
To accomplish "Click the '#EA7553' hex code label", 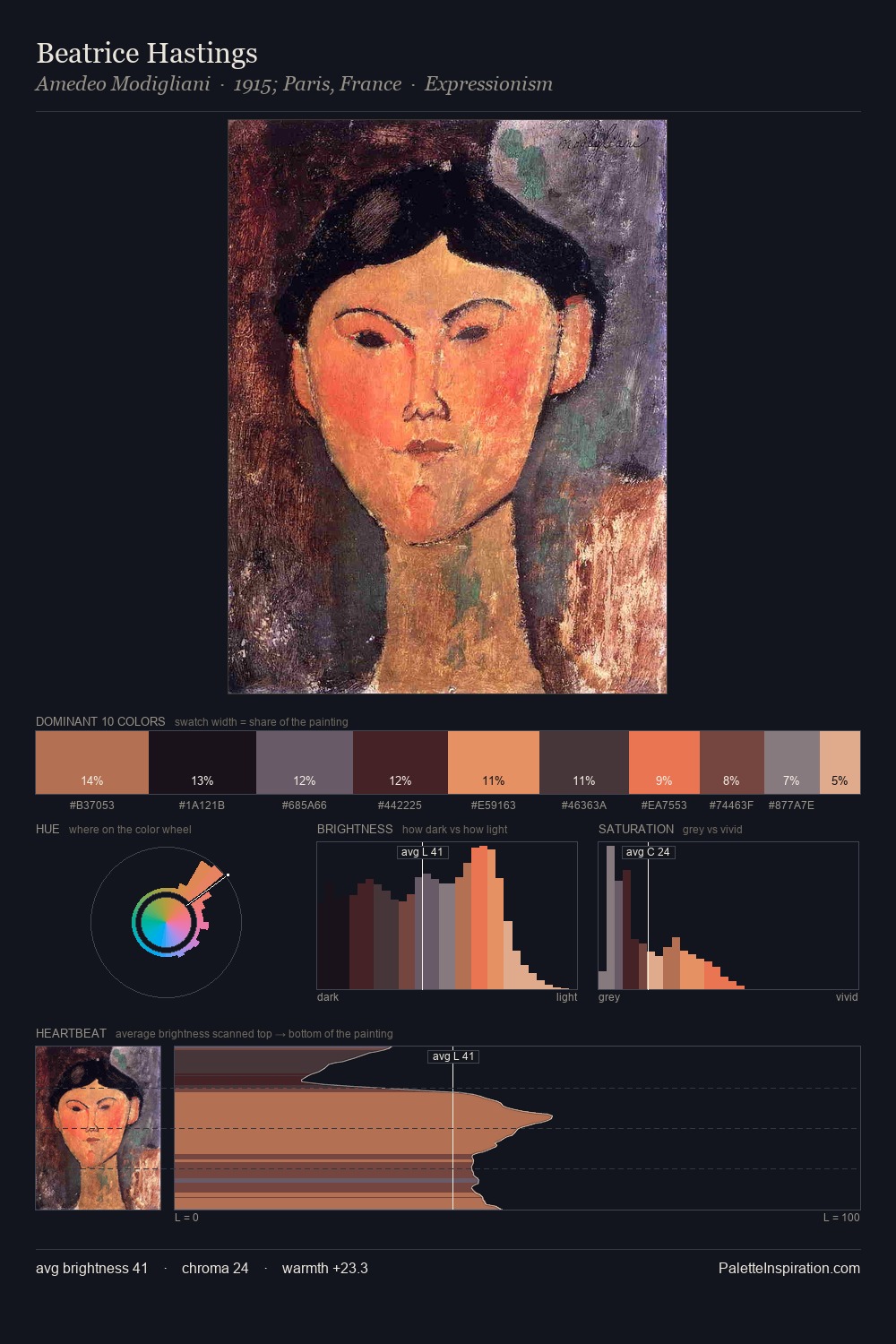I will 664,806.
